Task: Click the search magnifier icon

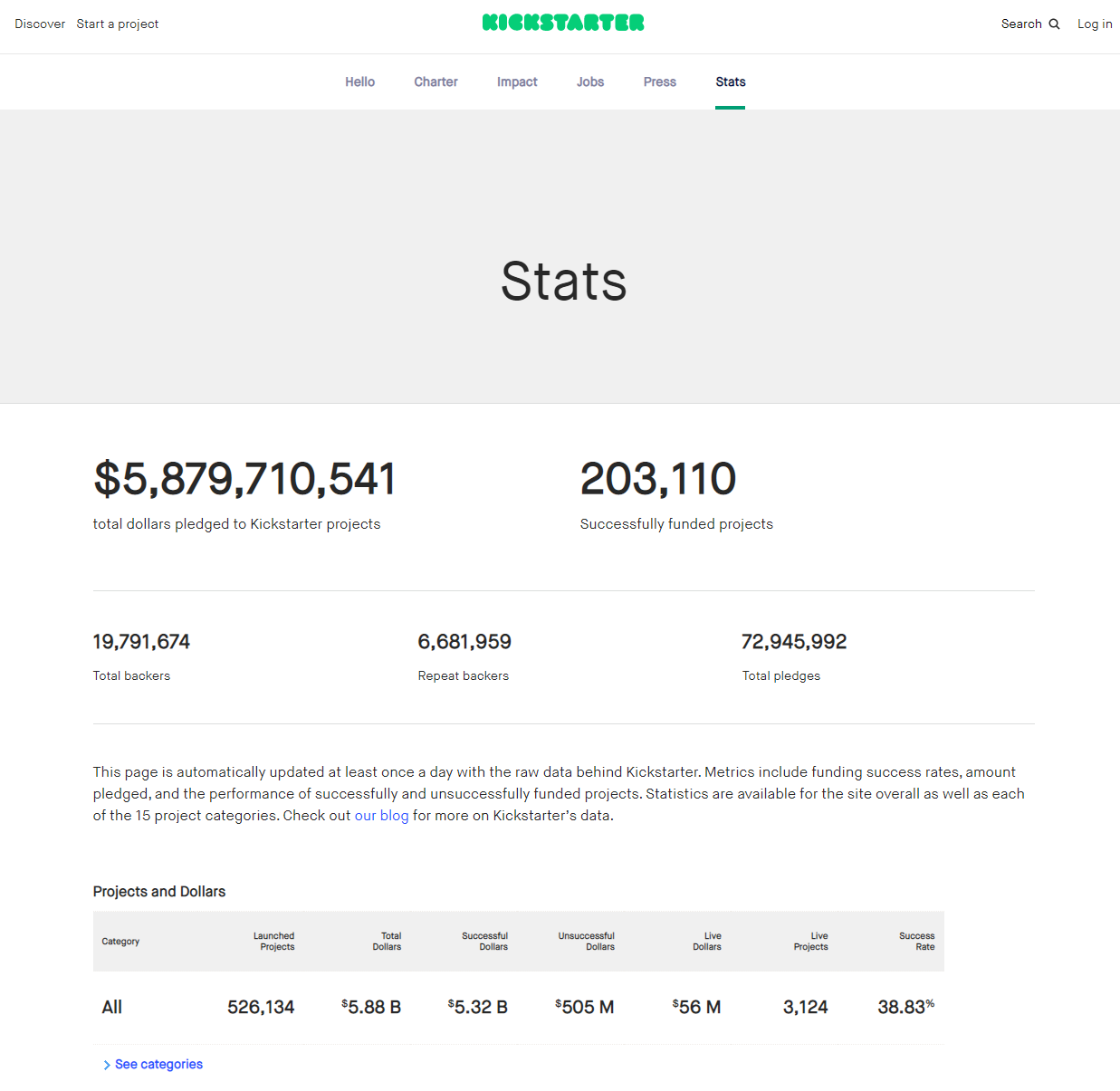Action: pos(1054,24)
